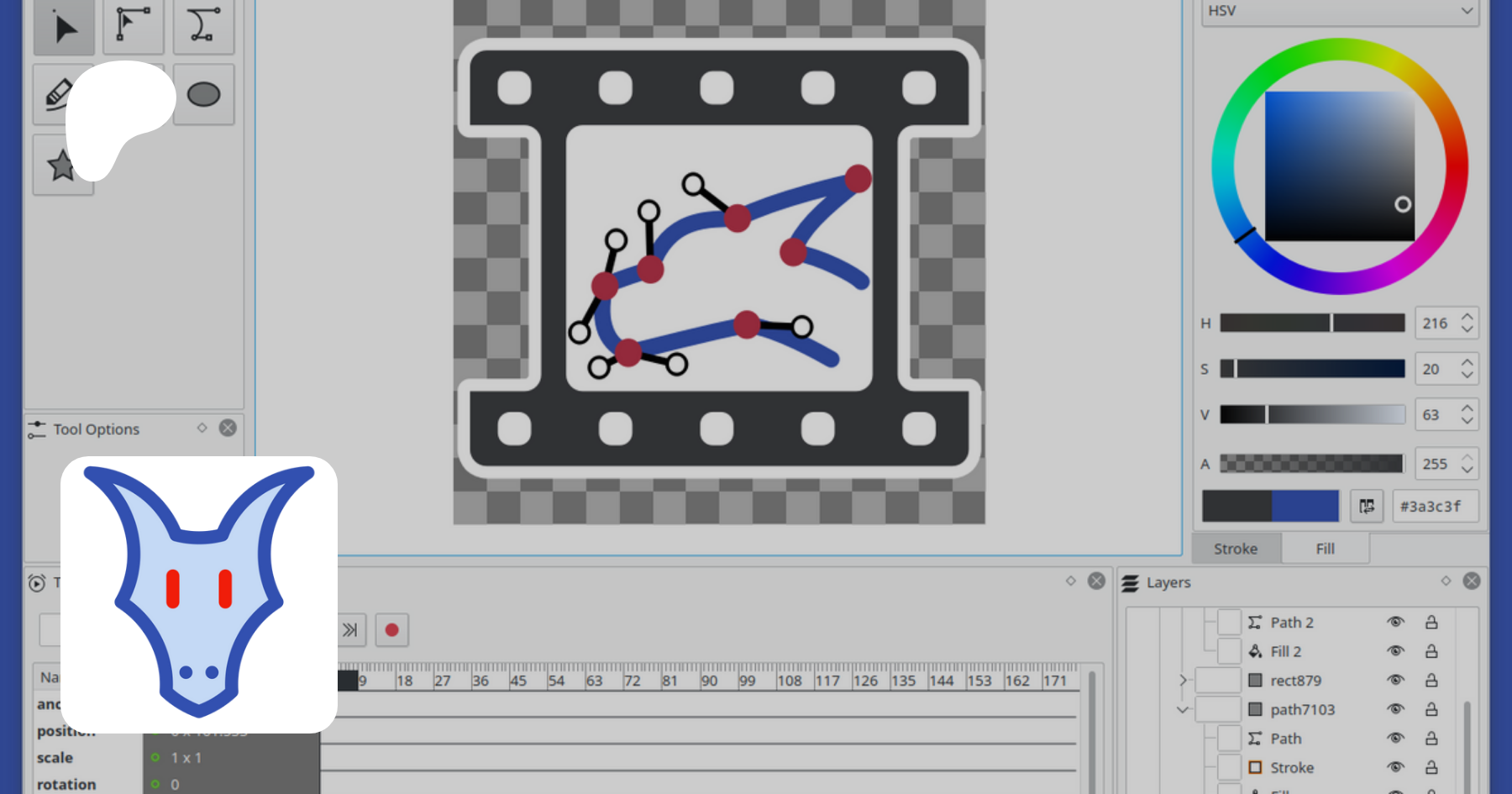Click the record keyframe button
The width and height of the screenshot is (1512, 794).
coord(391,630)
